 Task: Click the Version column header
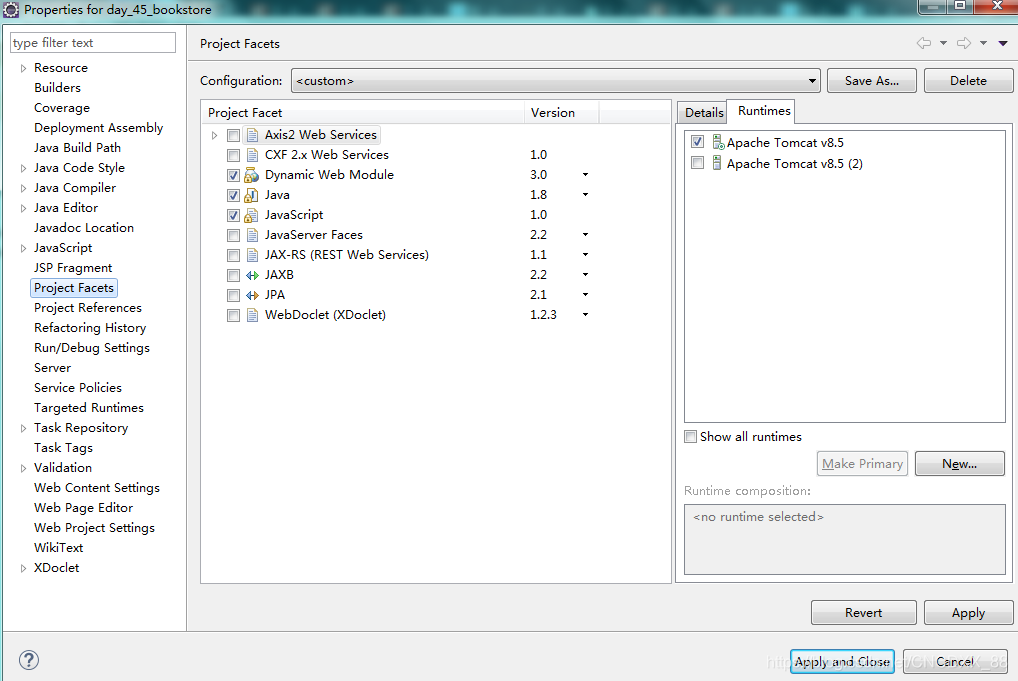pyautogui.click(x=561, y=112)
